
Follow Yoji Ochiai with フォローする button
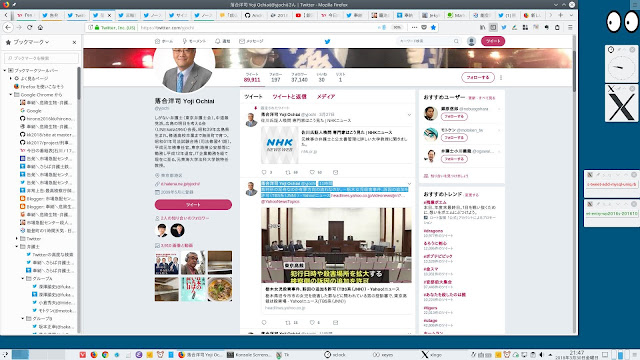click(x=478, y=77)
